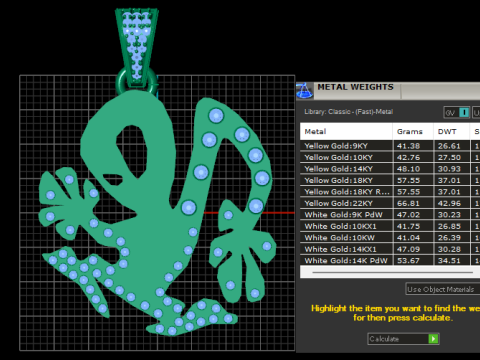This screenshot has height=360, width=480.
Task: Select the White Gold:9K PdW row
Action: pos(390,215)
